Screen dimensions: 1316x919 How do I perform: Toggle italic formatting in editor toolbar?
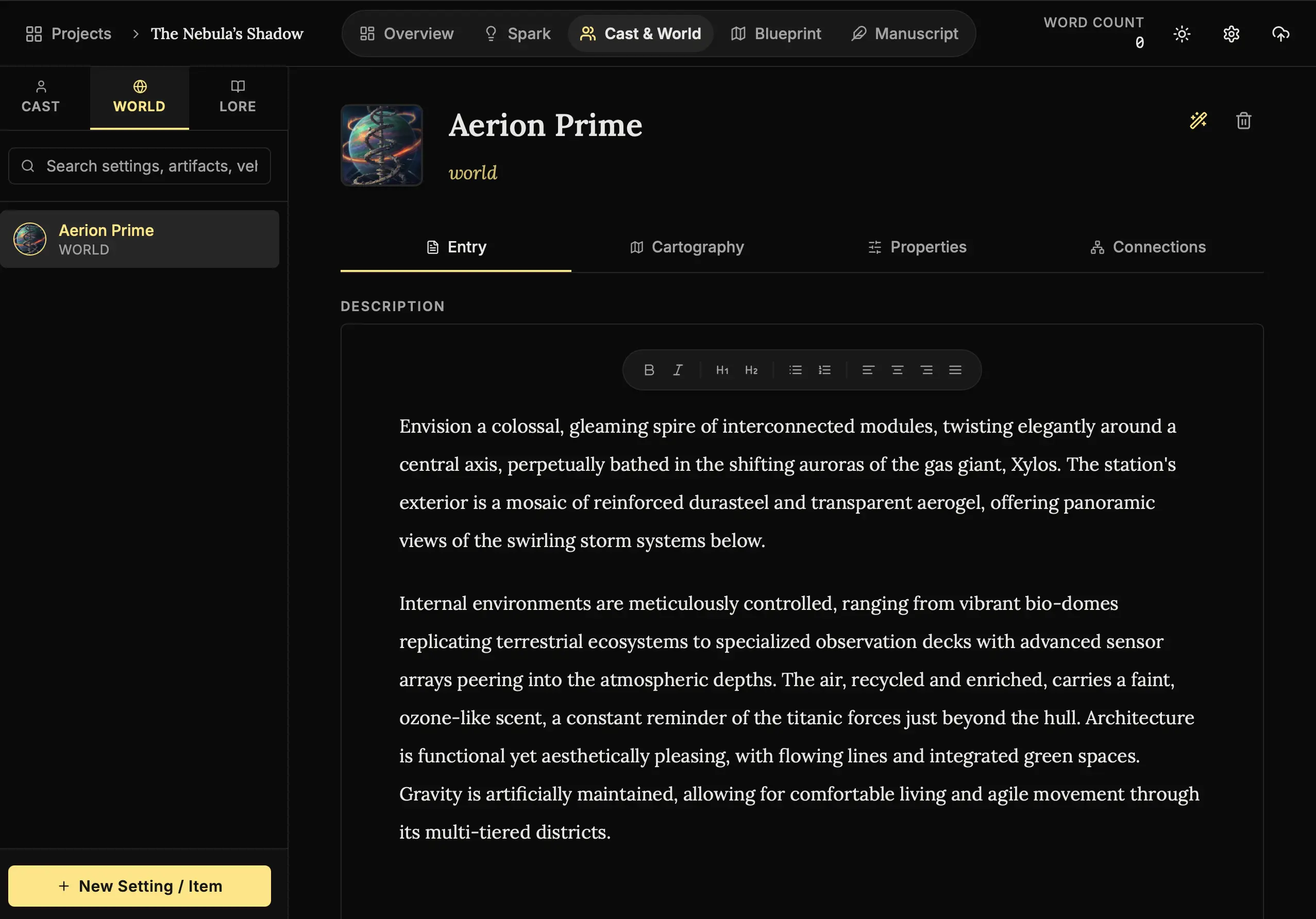pos(678,370)
